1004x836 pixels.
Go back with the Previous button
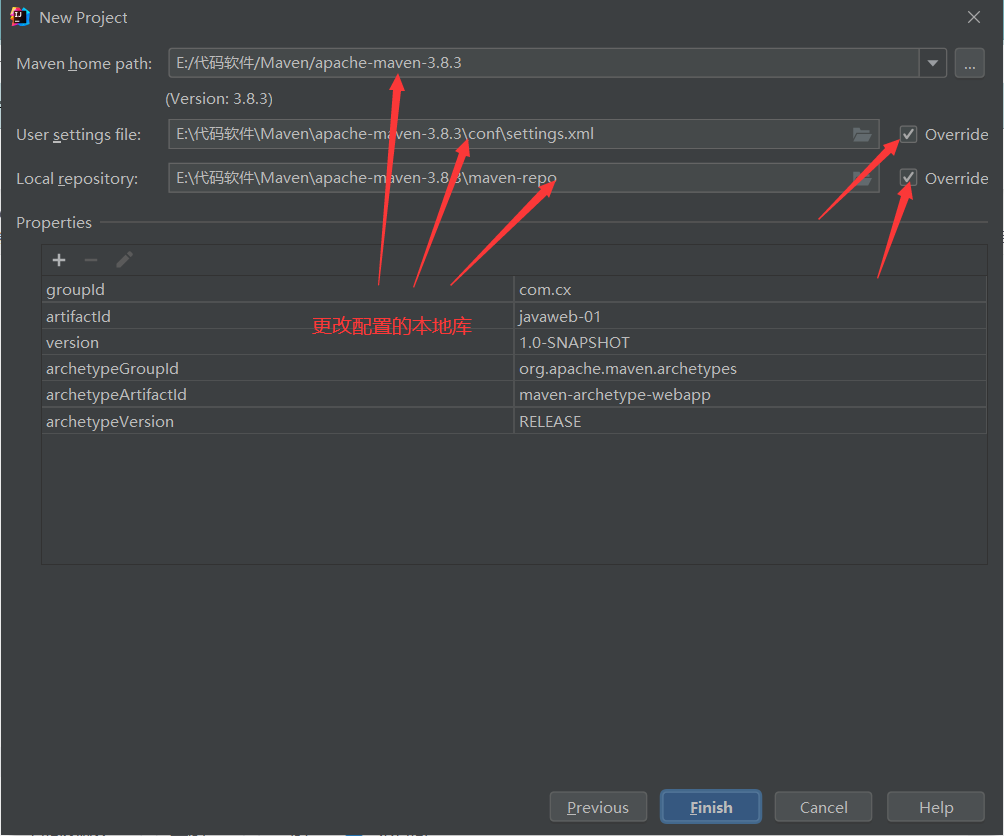(x=598, y=807)
